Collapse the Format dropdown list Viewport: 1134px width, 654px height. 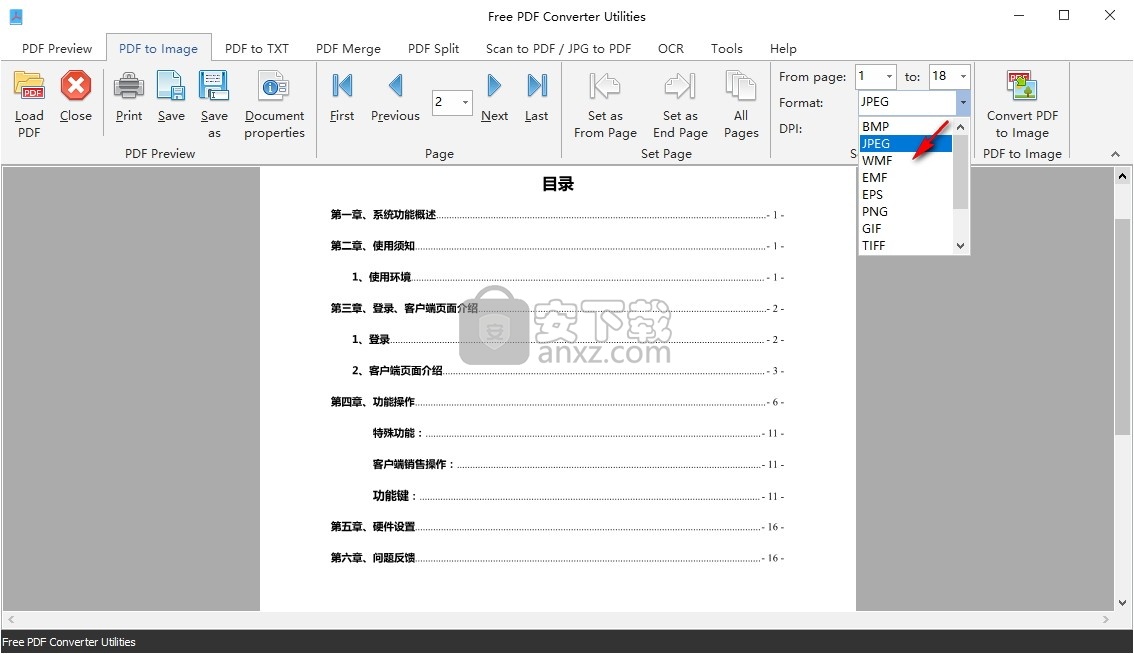coord(963,102)
